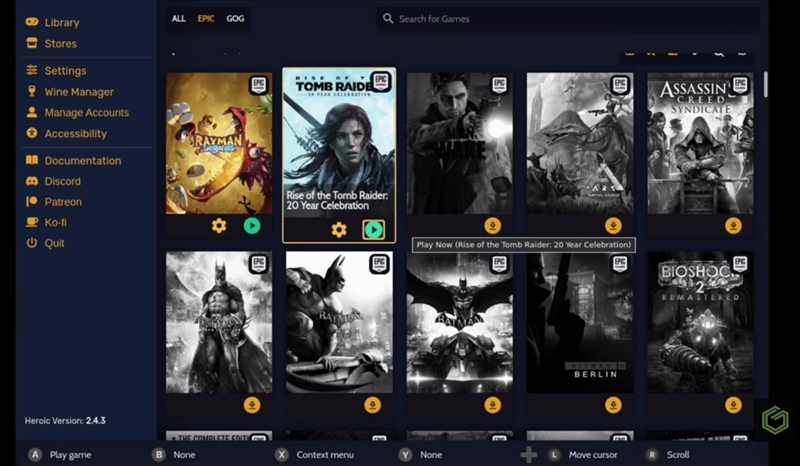Select the EPIC store filter tab
800x466 pixels.
pyautogui.click(x=206, y=18)
